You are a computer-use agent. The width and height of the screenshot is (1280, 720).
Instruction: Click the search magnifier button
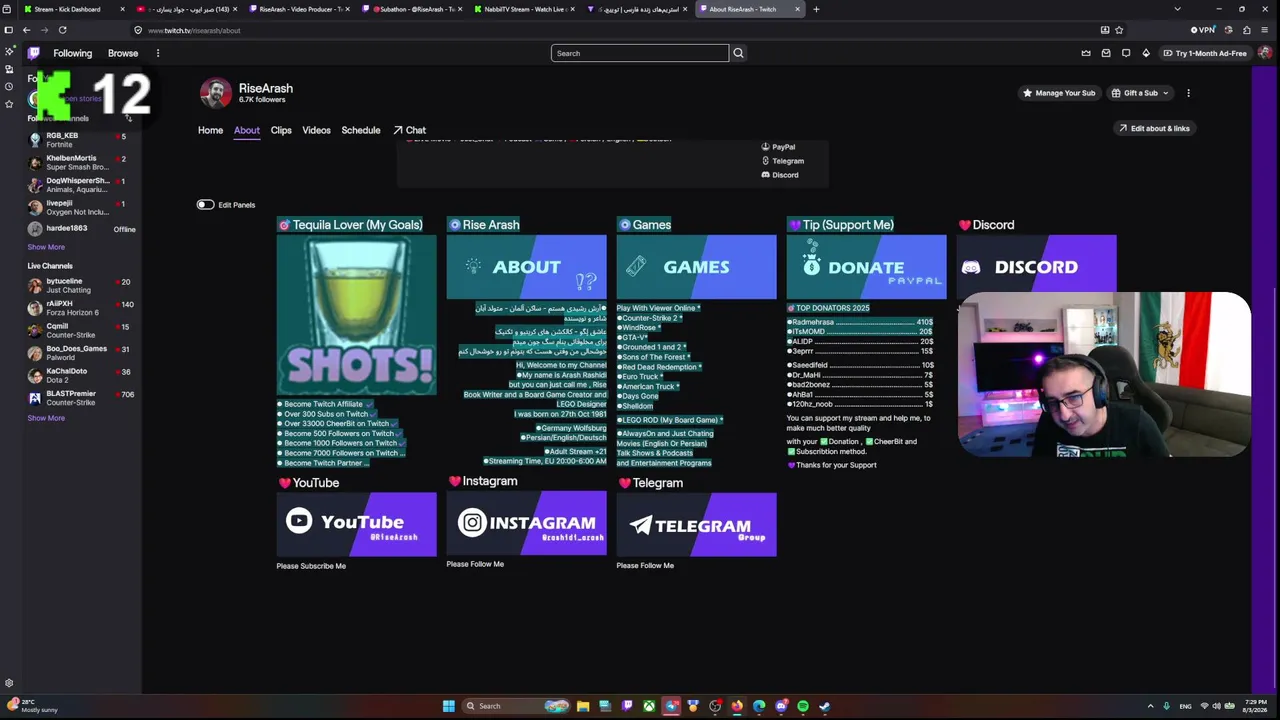tap(738, 53)
